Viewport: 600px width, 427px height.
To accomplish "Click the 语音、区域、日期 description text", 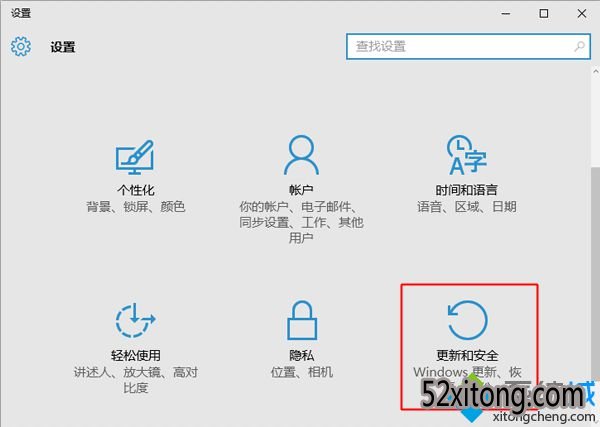I will (x=466, y=207).
